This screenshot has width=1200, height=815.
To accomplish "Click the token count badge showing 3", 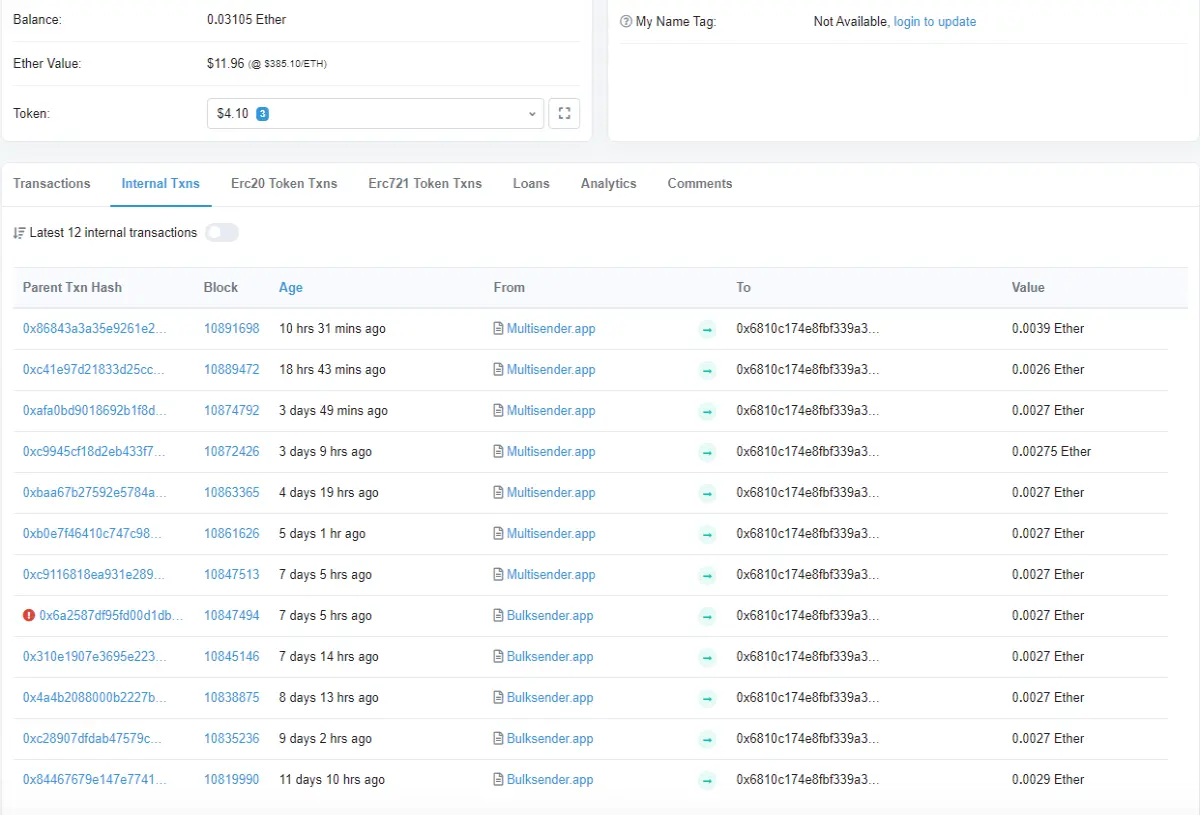I will [262, 114].
